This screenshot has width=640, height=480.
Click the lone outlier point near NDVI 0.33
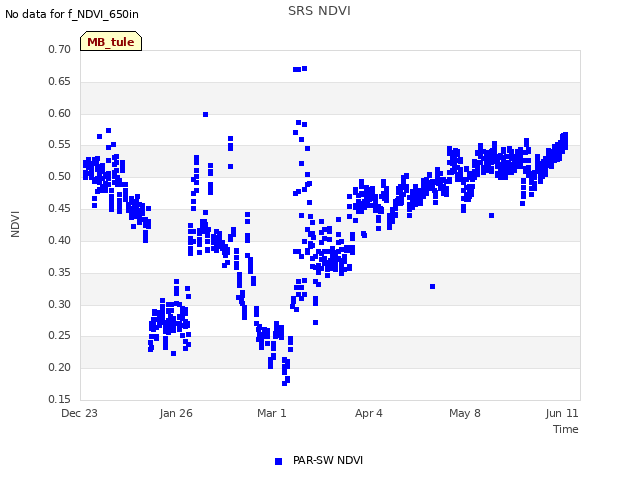pyautogui.click(x=433, y=287)
